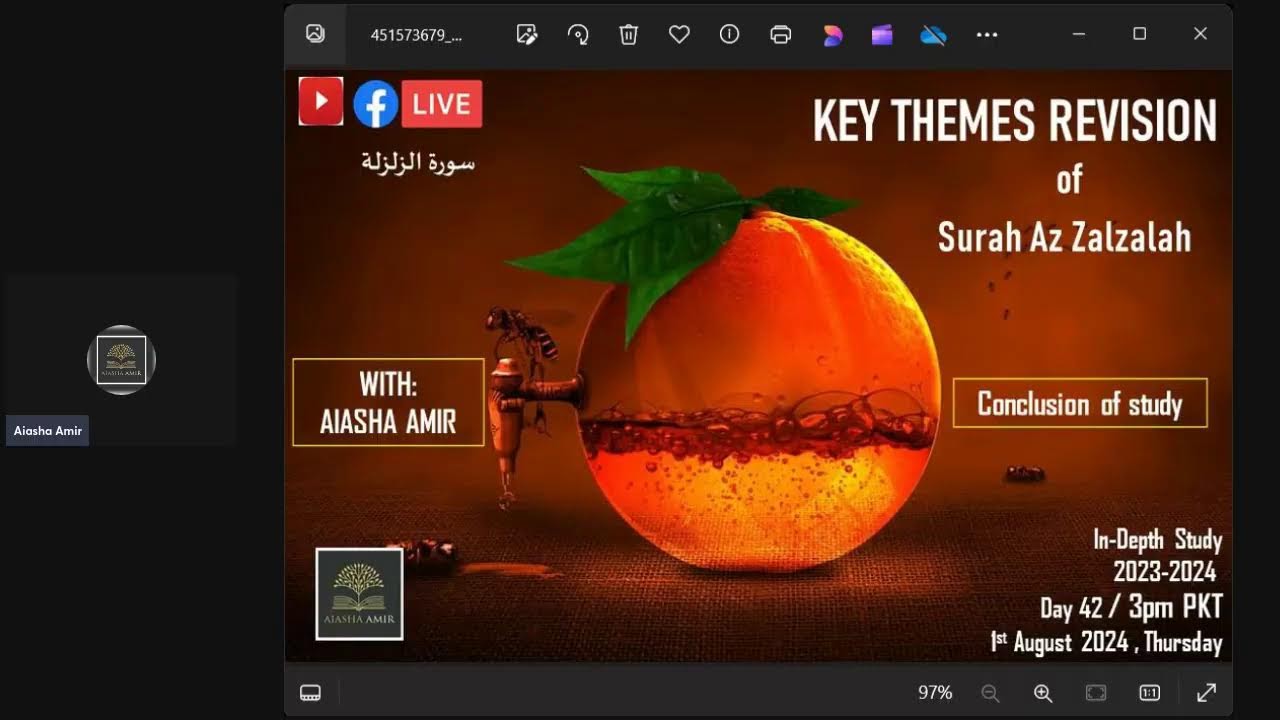Select file name 451573679_ in title bar
Image resolution: width=1280 pixels, height=720 pixels.
point(416,35)
